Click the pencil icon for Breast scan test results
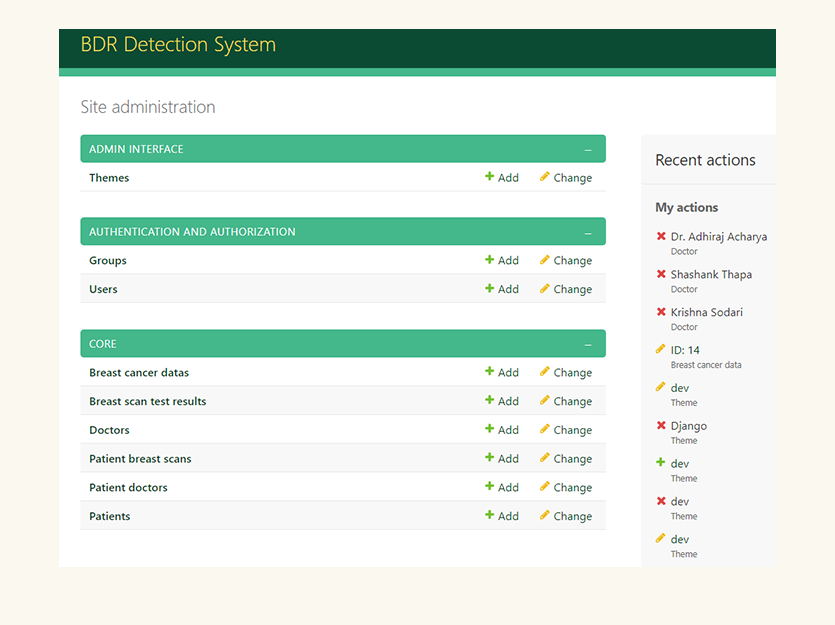The image size is (835, 625). tap(544, 400)
